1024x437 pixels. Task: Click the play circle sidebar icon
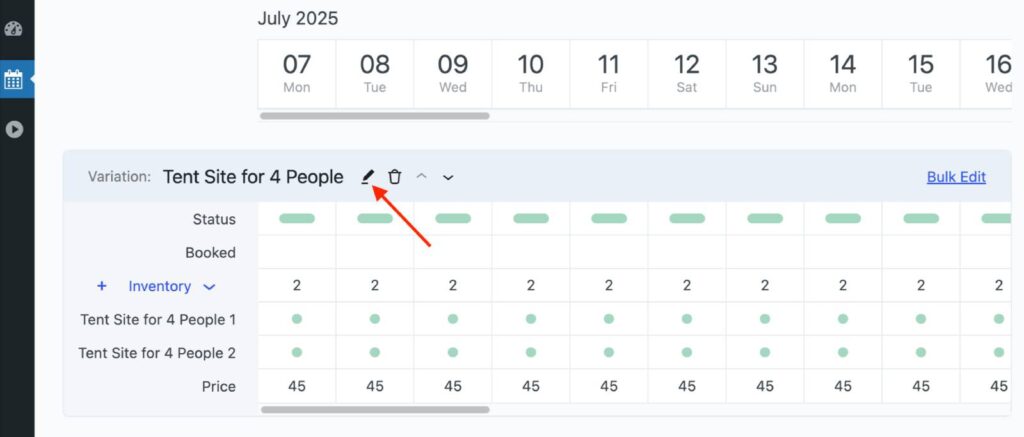14,129
